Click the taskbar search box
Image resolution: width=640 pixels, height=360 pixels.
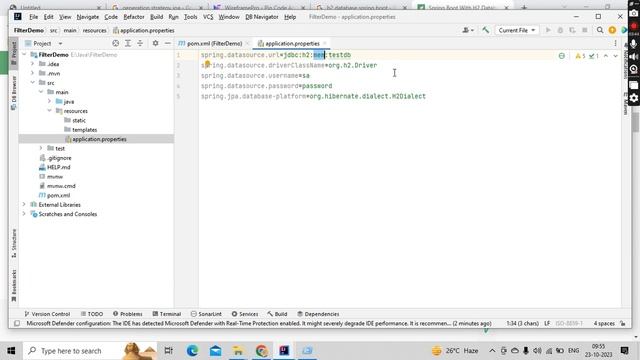[90, 351]
